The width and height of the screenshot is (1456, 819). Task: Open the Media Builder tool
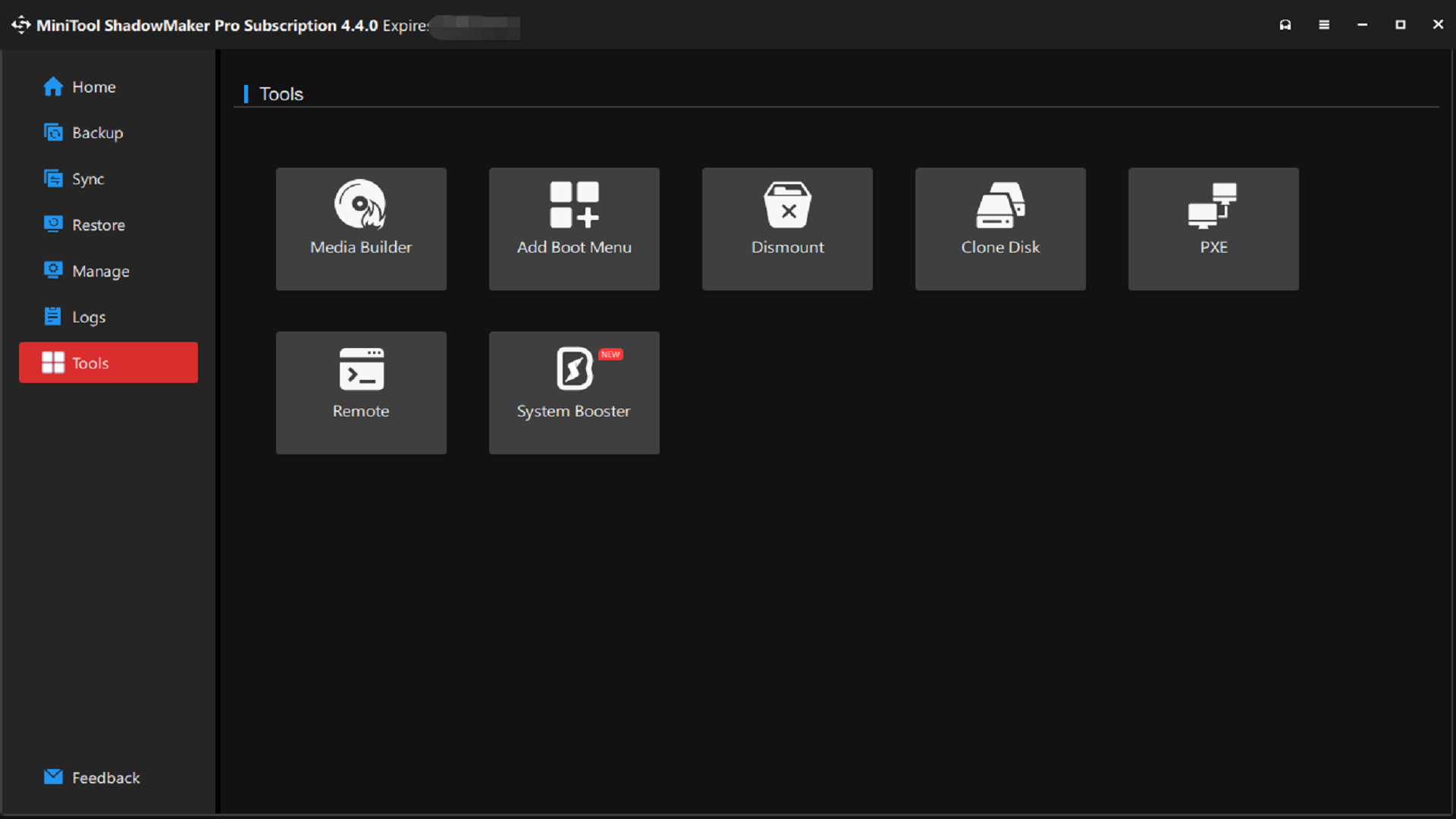(361, 227)
